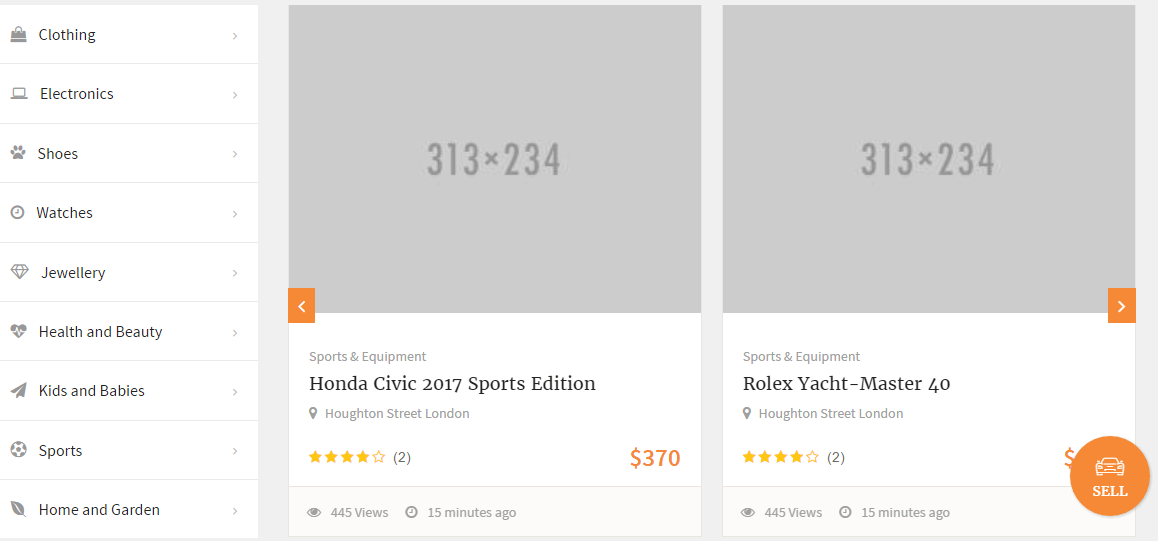Click the Kids and Babies paper plane icon
The image size is (1158, 541).
coord(18,391)
